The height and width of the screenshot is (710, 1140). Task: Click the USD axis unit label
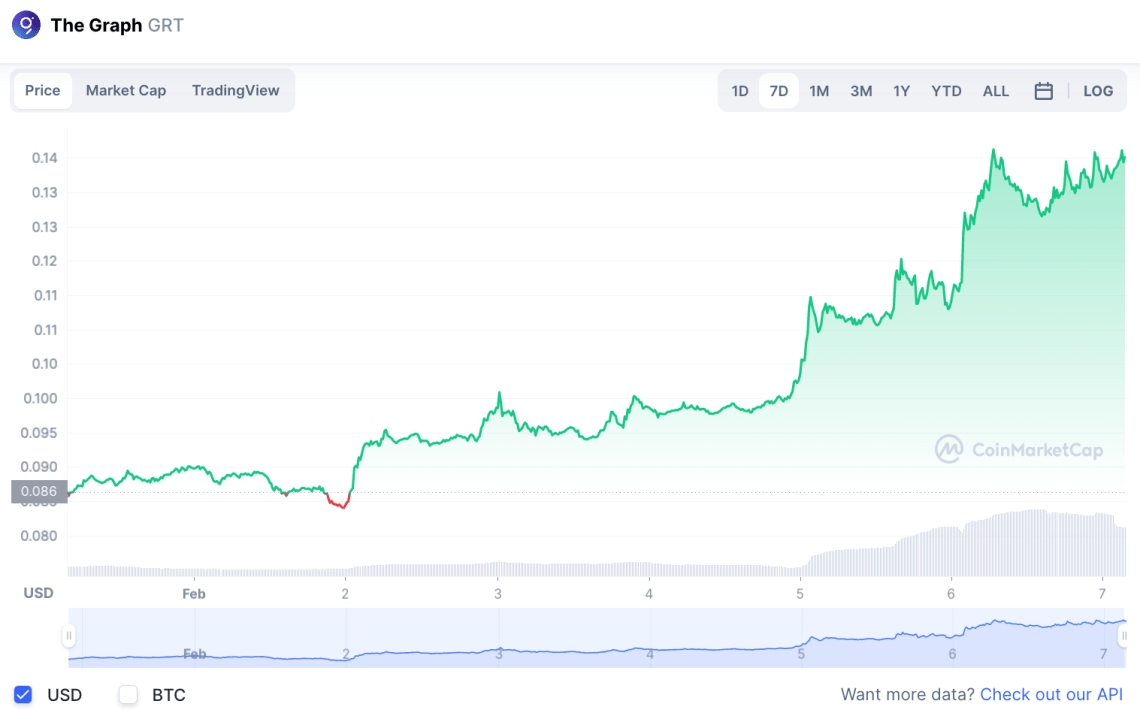(38, 593)
